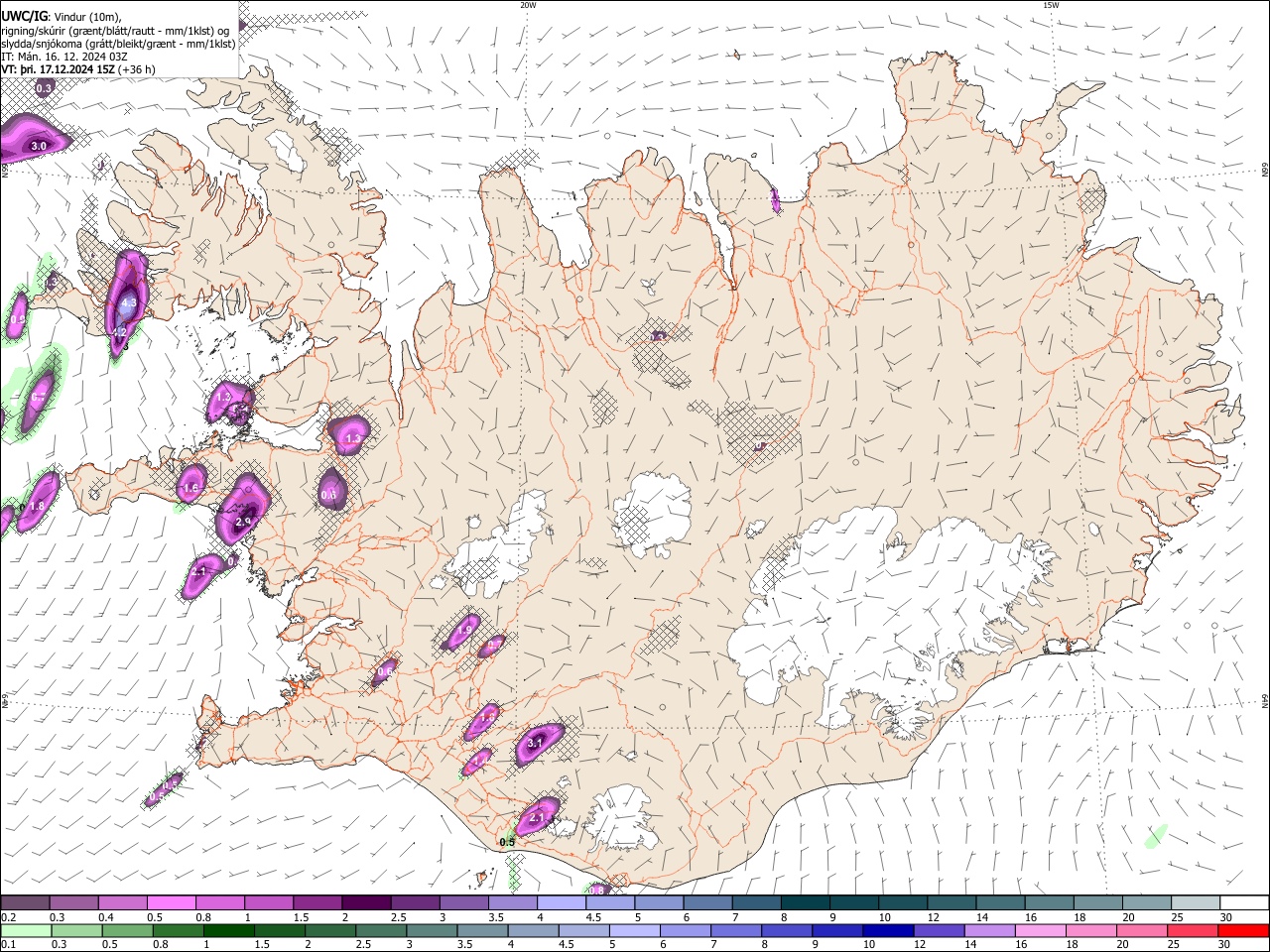Click the 3.1 precipitation value label
The image size is (1270, 952).
(535, 743)
